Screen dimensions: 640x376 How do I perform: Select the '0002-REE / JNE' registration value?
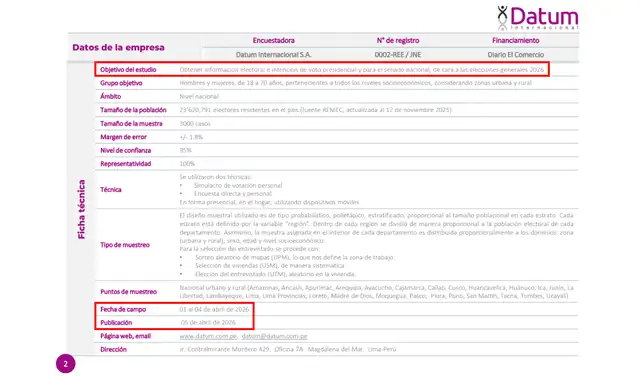tap(398, 55)
